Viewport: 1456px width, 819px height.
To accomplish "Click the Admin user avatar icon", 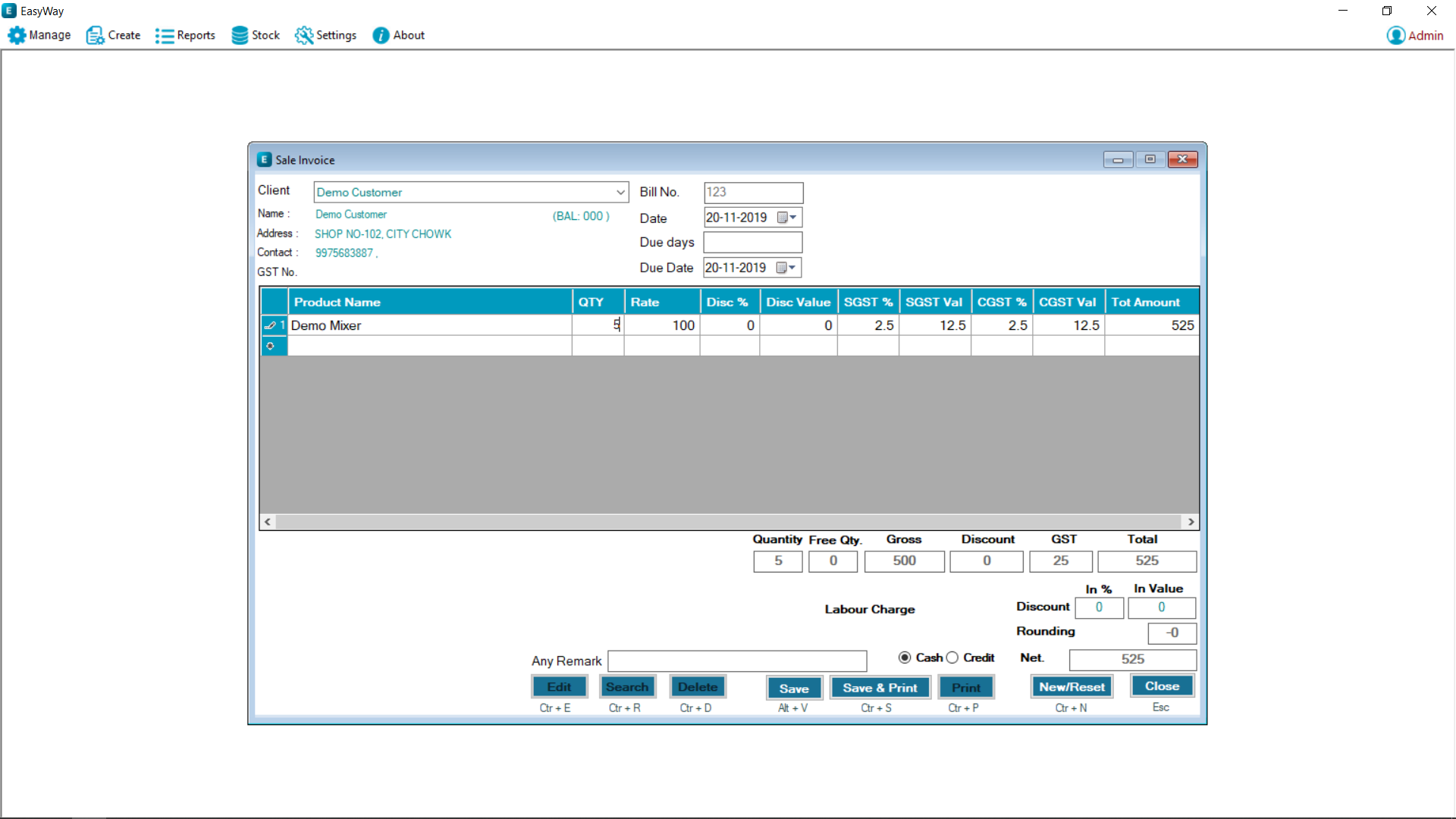I will pos(1395,36).
